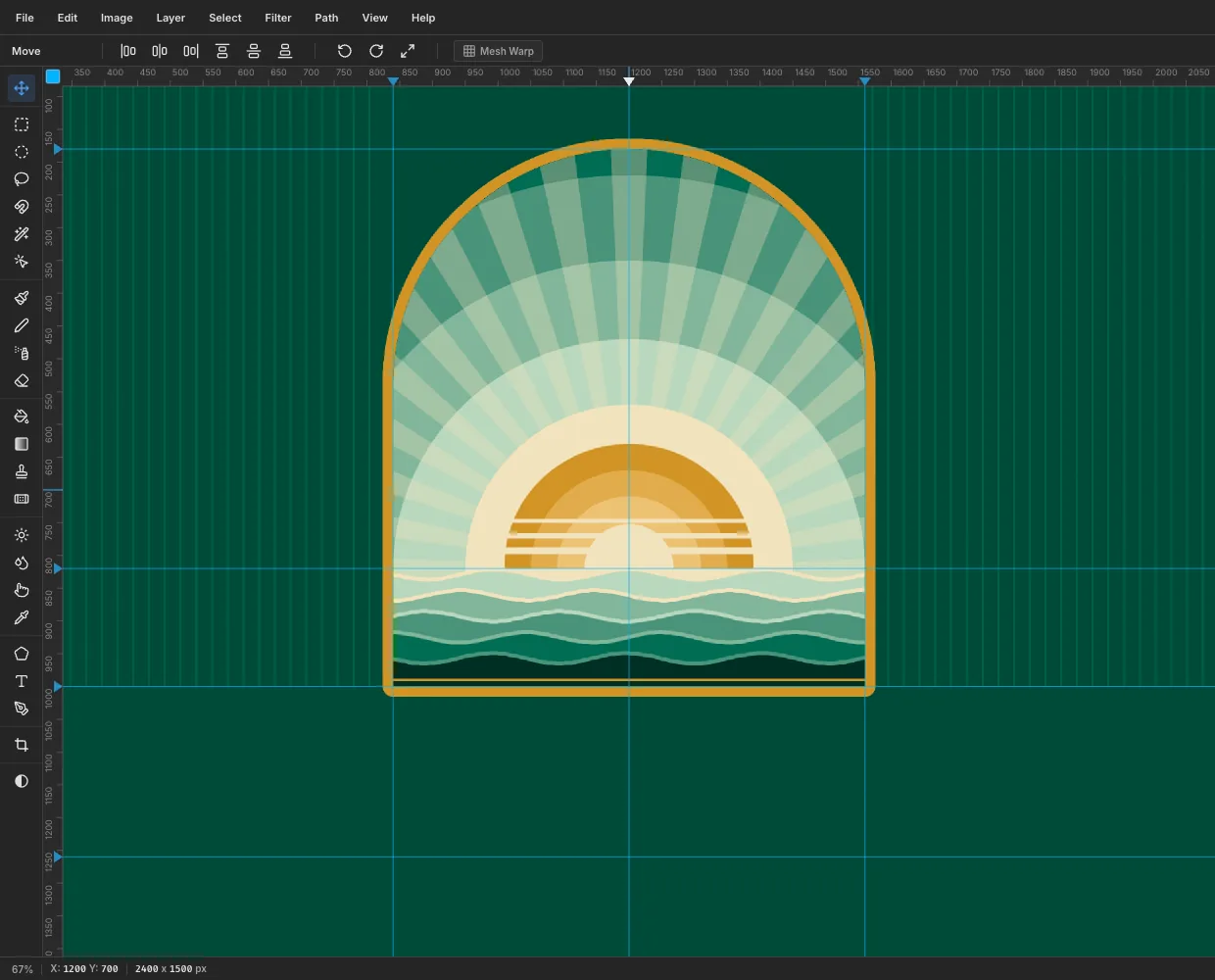Screen dimensions: 1215x980
Task: Select the Gradient tool
Action: [22, 444]
